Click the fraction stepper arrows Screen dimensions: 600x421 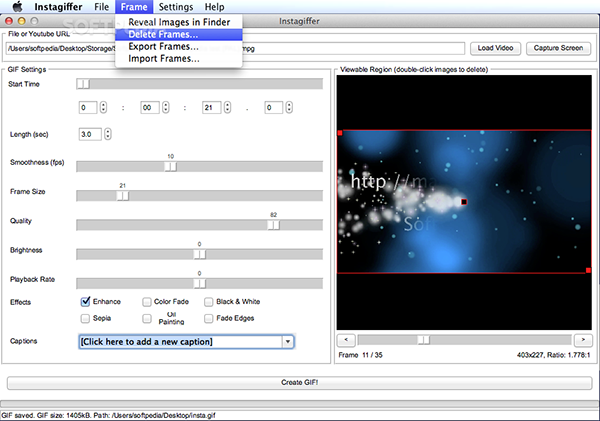pyautogui.click(x=289, y=108)
